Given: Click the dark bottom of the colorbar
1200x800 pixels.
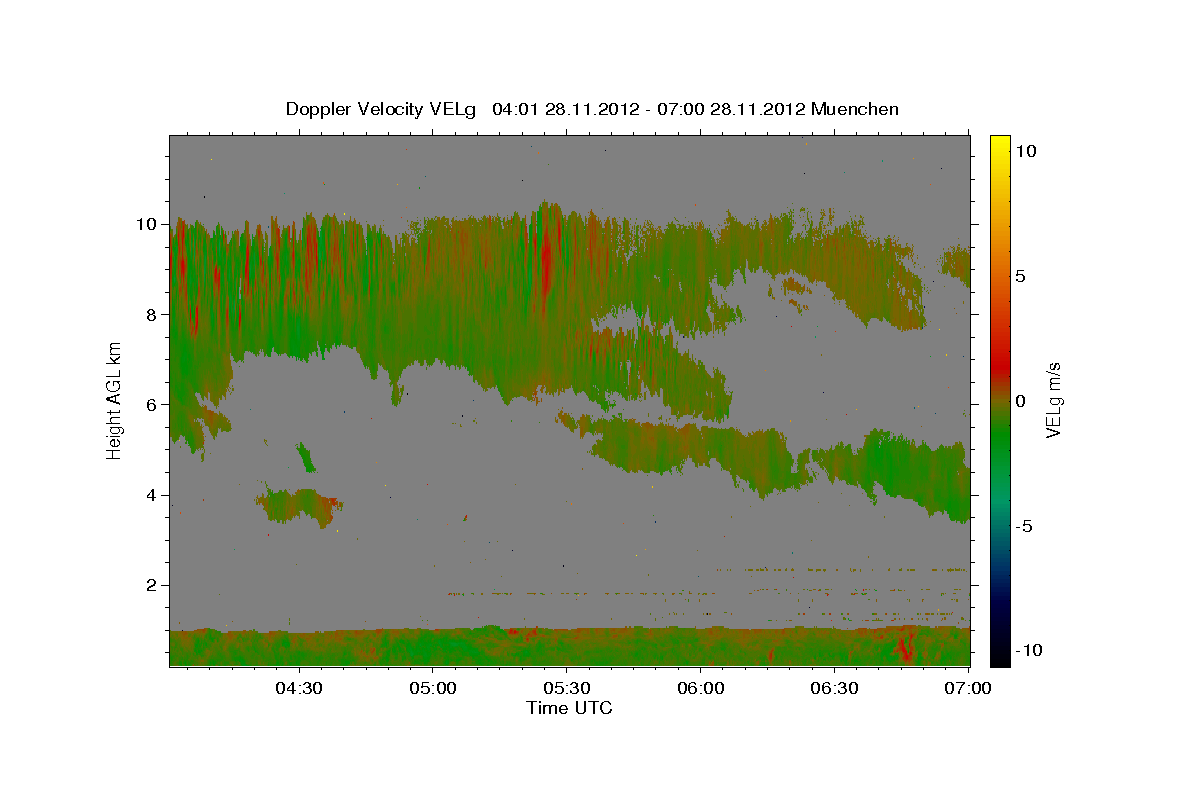Looking at the screenshot, I should [1000, 645].
